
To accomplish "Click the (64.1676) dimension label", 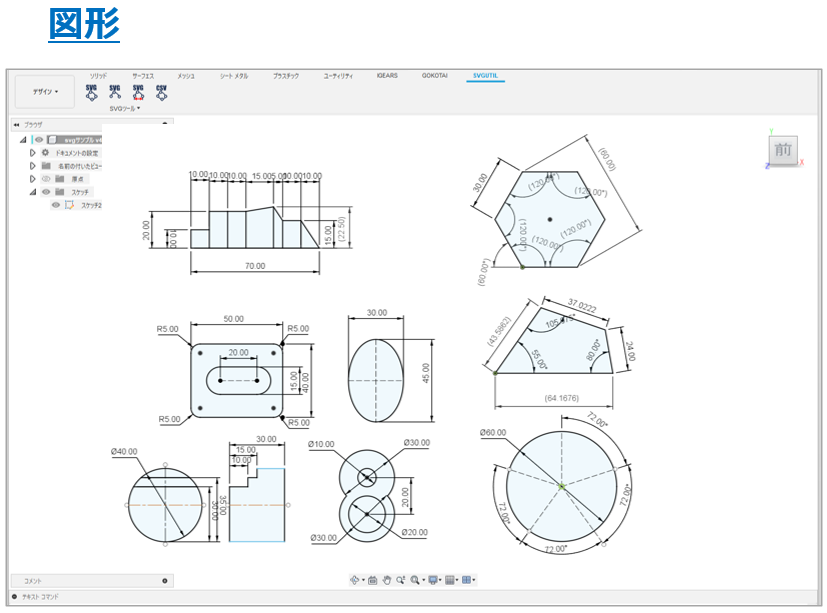I will click(561, 398).
